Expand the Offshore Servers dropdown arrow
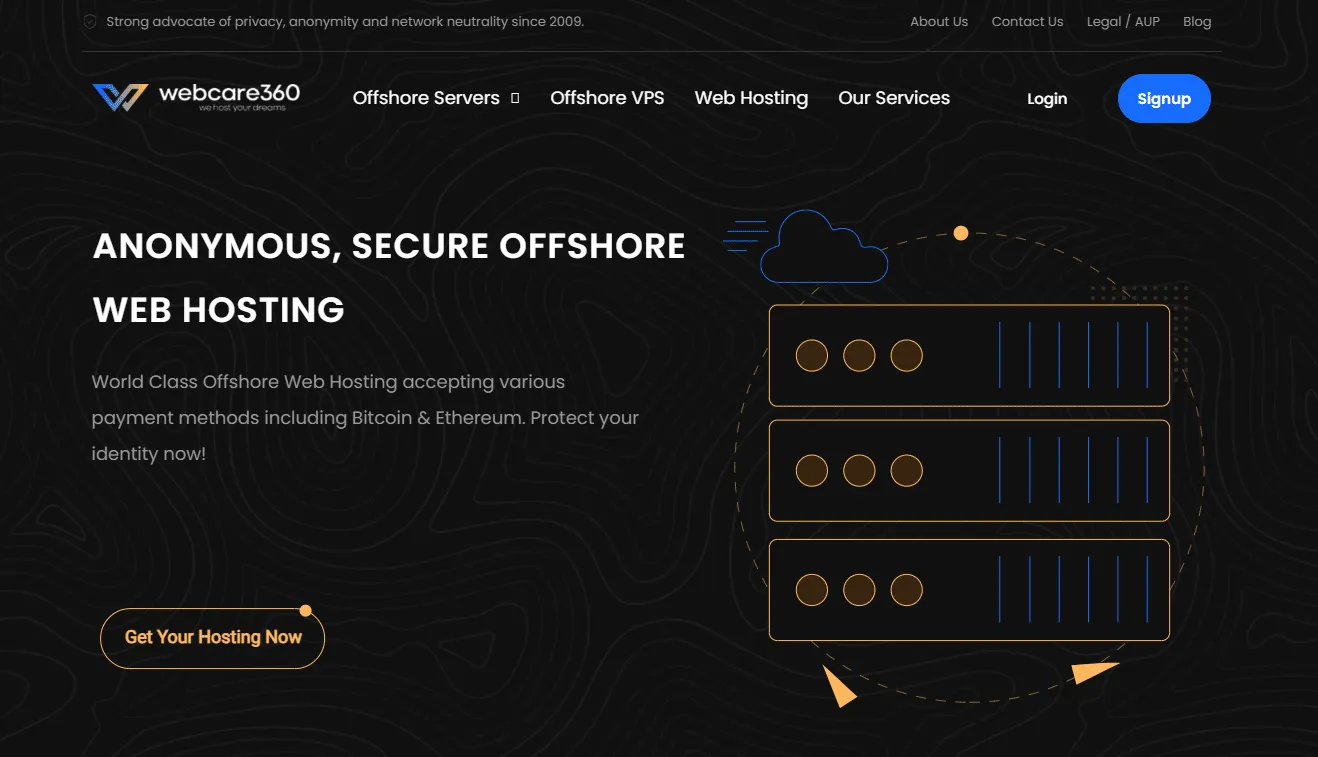The height and width of the screenshot is (757, 1318). [x=515, y=98]
